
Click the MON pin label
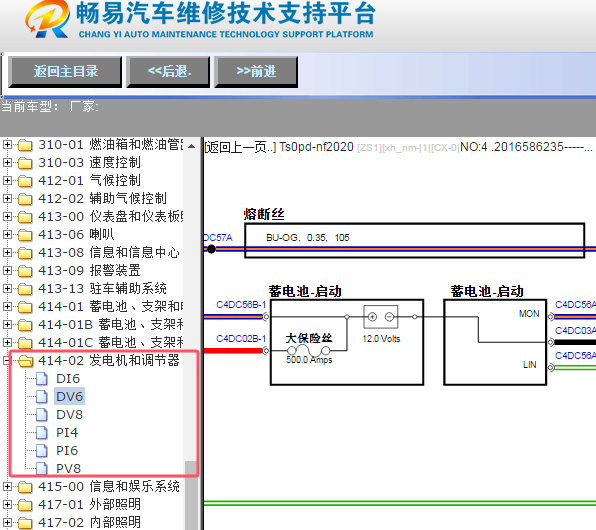tap(529, 314)
